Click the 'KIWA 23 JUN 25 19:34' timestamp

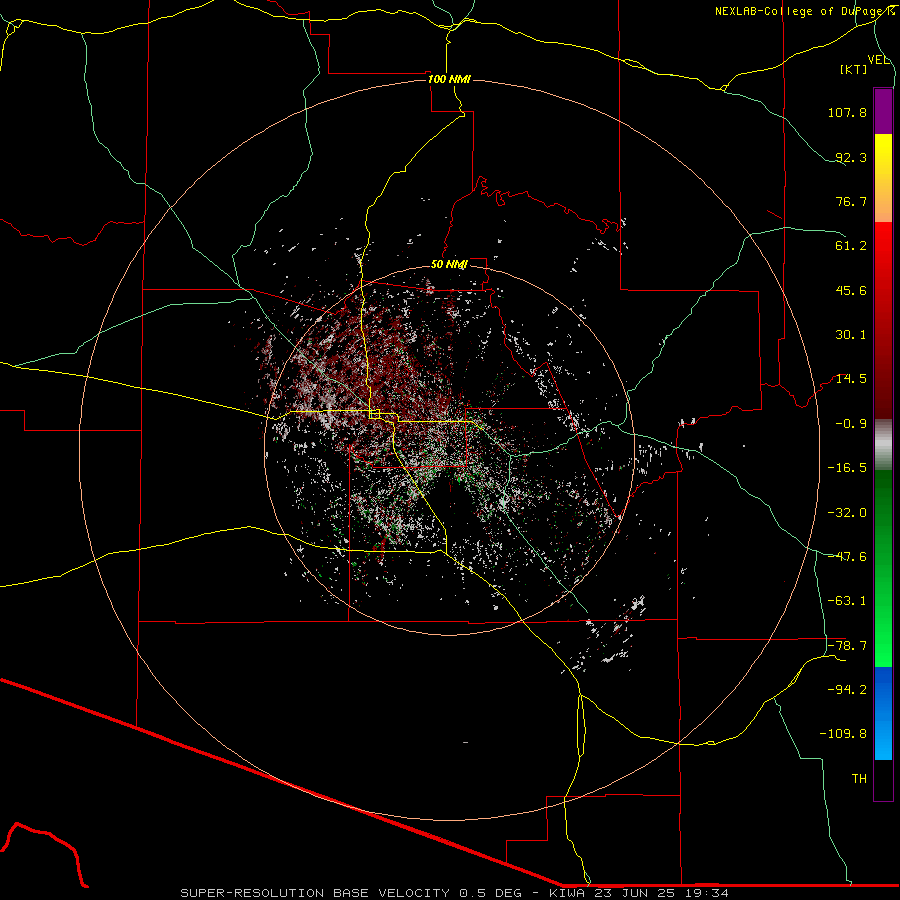638,893
